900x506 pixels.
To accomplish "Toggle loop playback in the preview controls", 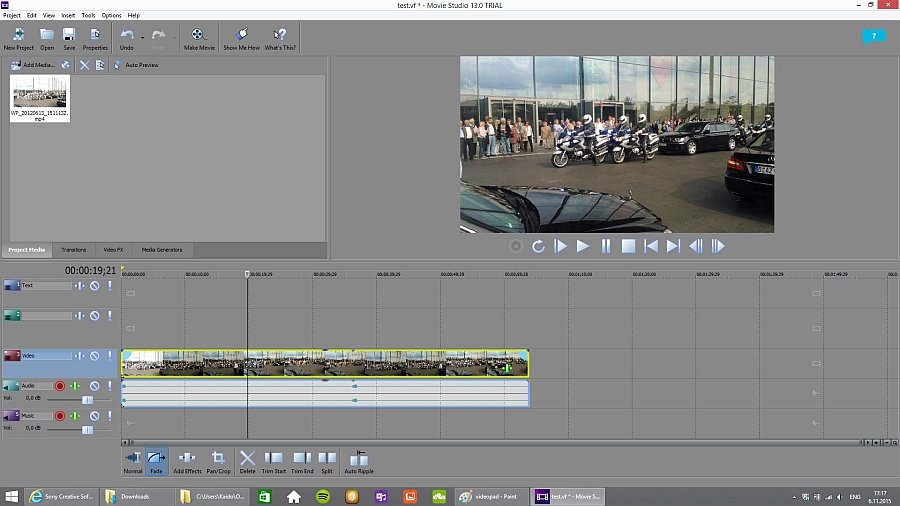I will tap(538, 246).
